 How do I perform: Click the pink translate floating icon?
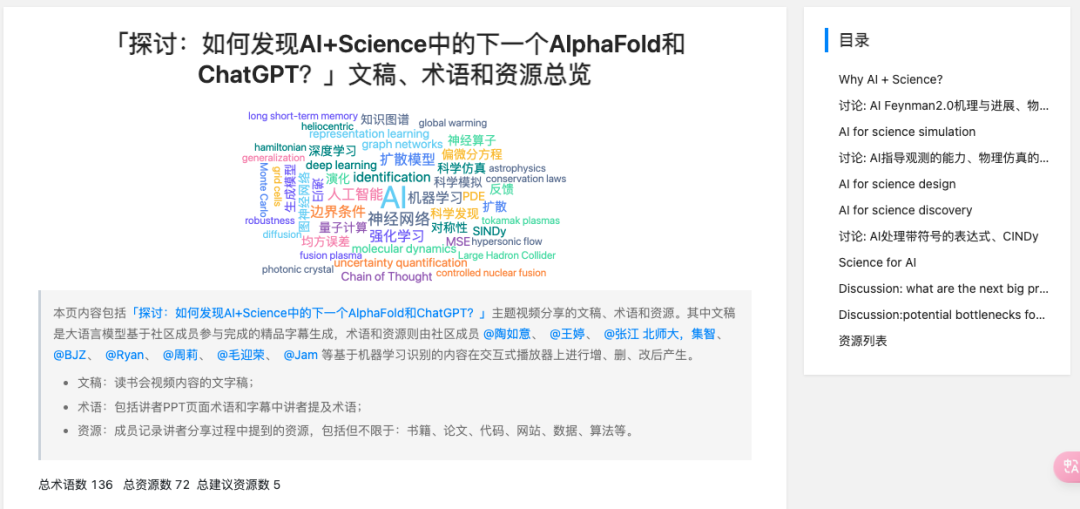coord(1069,466)
